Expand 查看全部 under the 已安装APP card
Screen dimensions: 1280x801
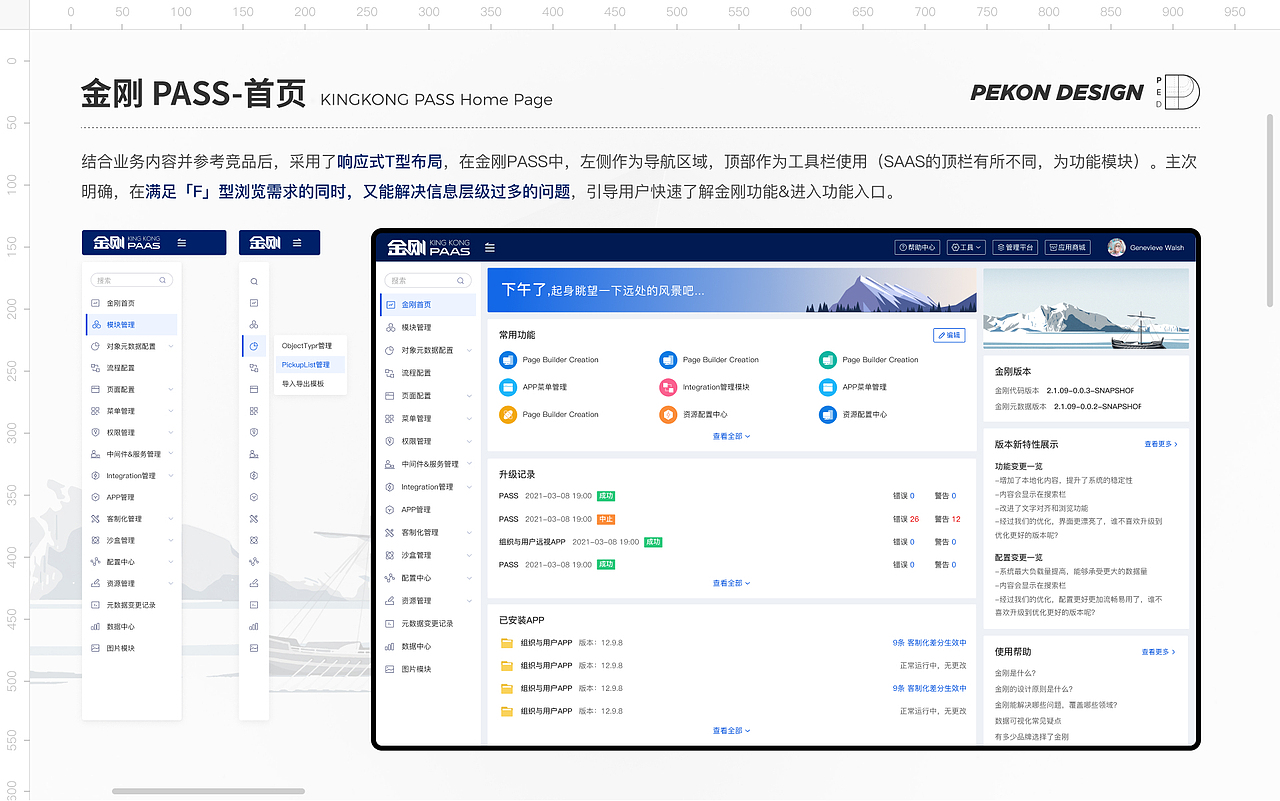point(731,731)
